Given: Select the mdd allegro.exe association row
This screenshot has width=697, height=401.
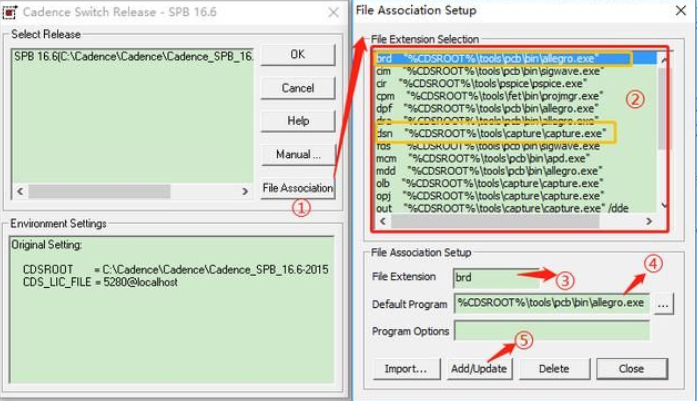Looking at the screenshot, I should tap(516, 171).
